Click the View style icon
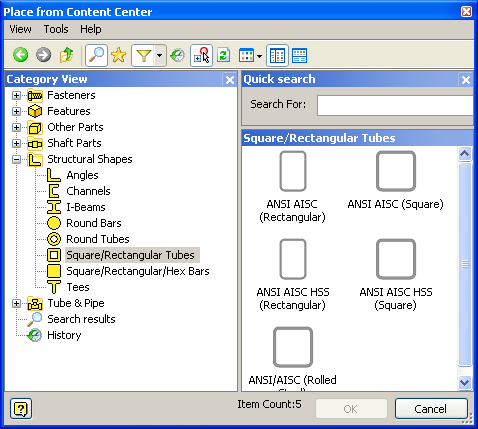This screenshot has height=429, width=478. [x=247, y=55]
